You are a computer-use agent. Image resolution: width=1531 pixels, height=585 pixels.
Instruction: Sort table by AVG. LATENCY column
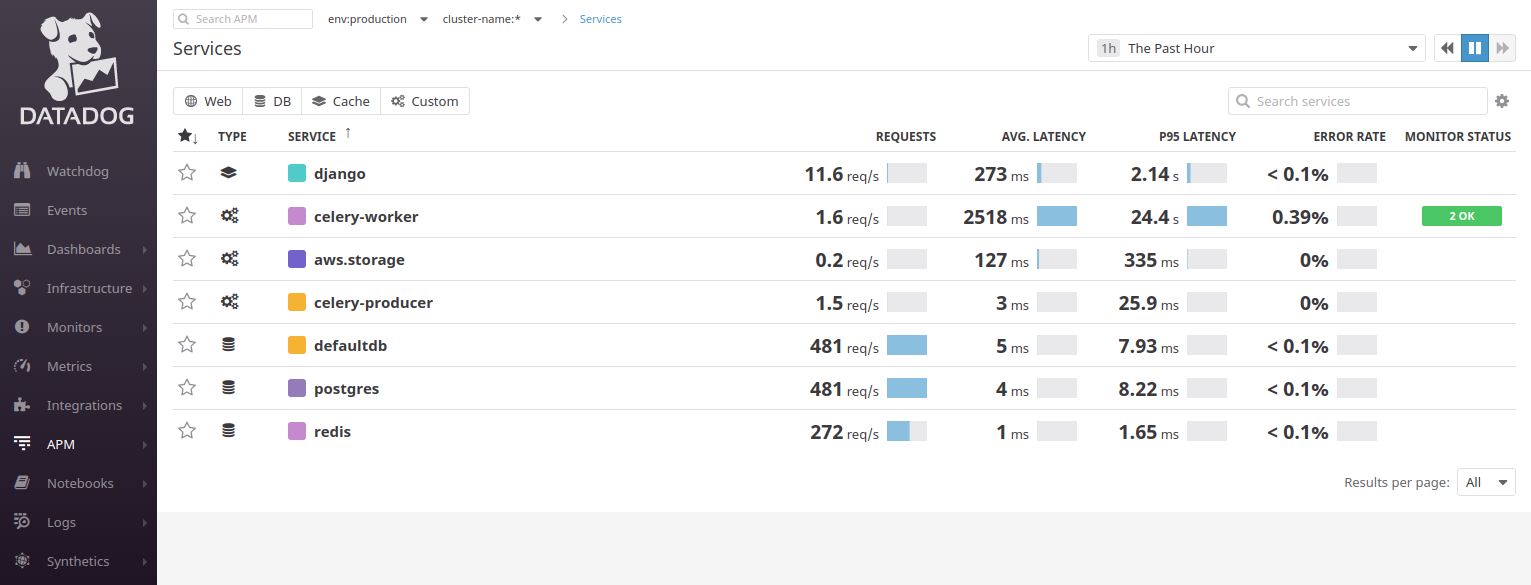pos(1043,136)
